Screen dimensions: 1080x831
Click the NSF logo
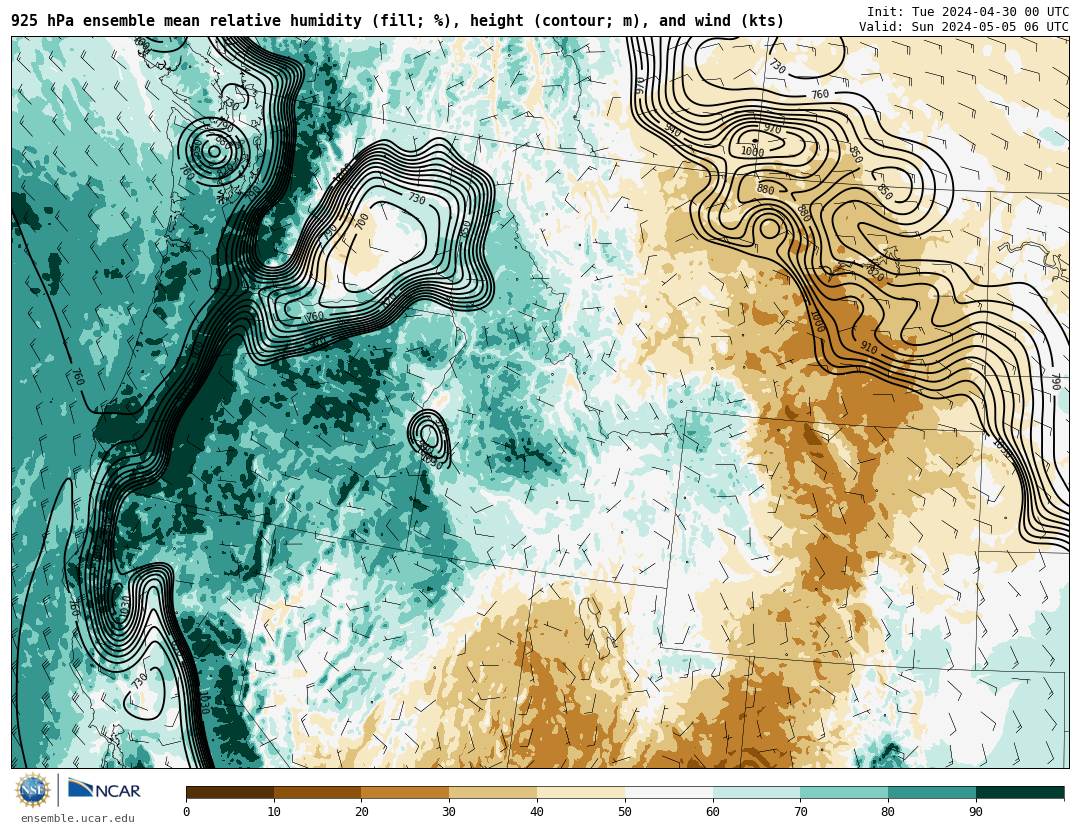tap(33, 790)
